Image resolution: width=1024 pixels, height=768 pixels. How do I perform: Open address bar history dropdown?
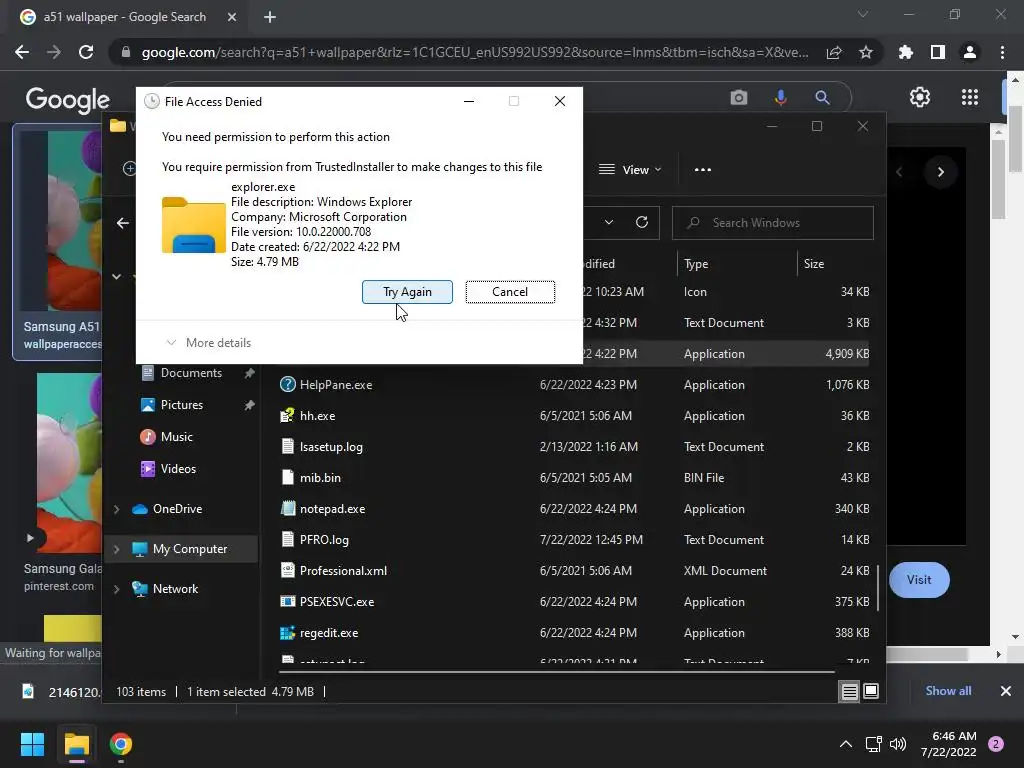(609, 223)
